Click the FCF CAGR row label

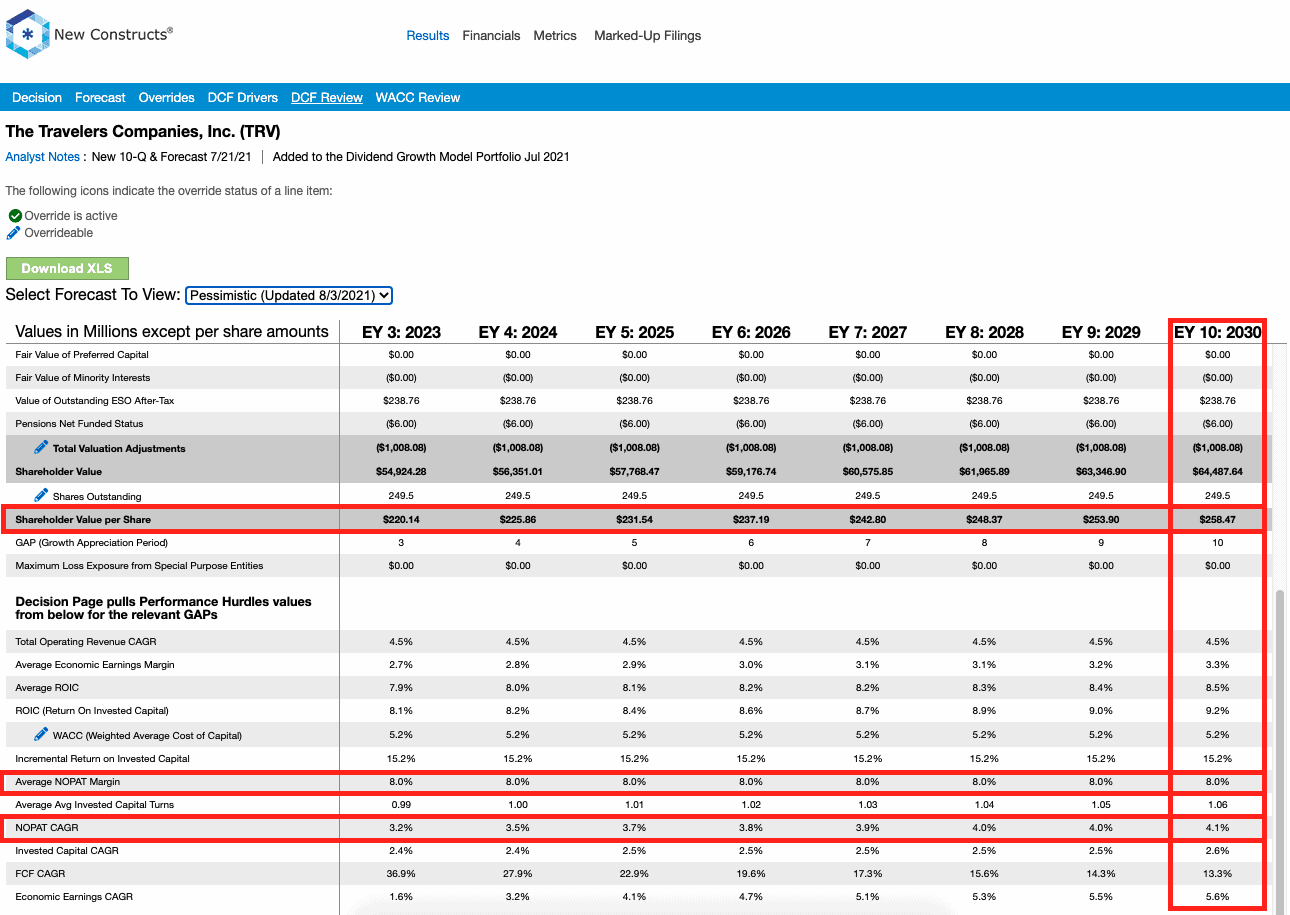tap(40, 874)
